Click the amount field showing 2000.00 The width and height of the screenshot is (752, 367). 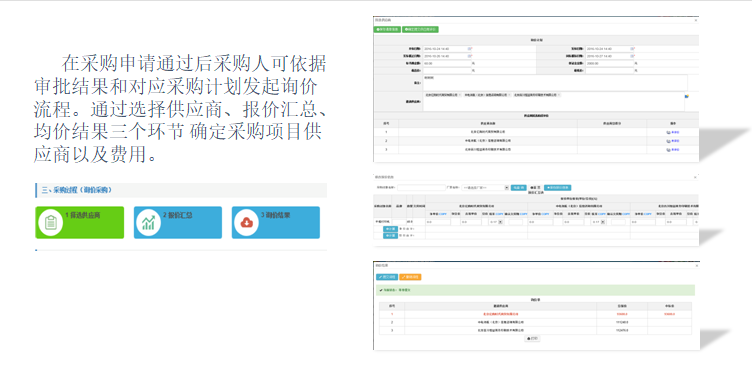click(x=610, y=63)
